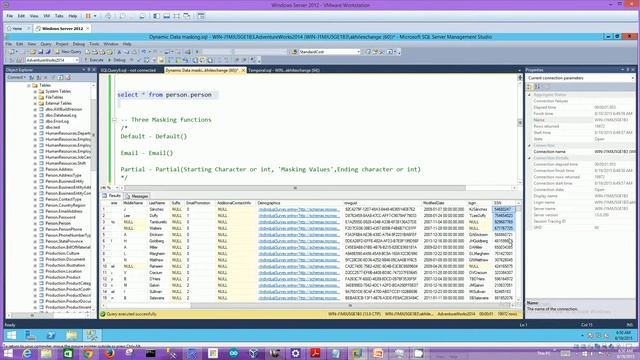
Task: Click VMware Unity mode icon
Action: coord(187,16)
